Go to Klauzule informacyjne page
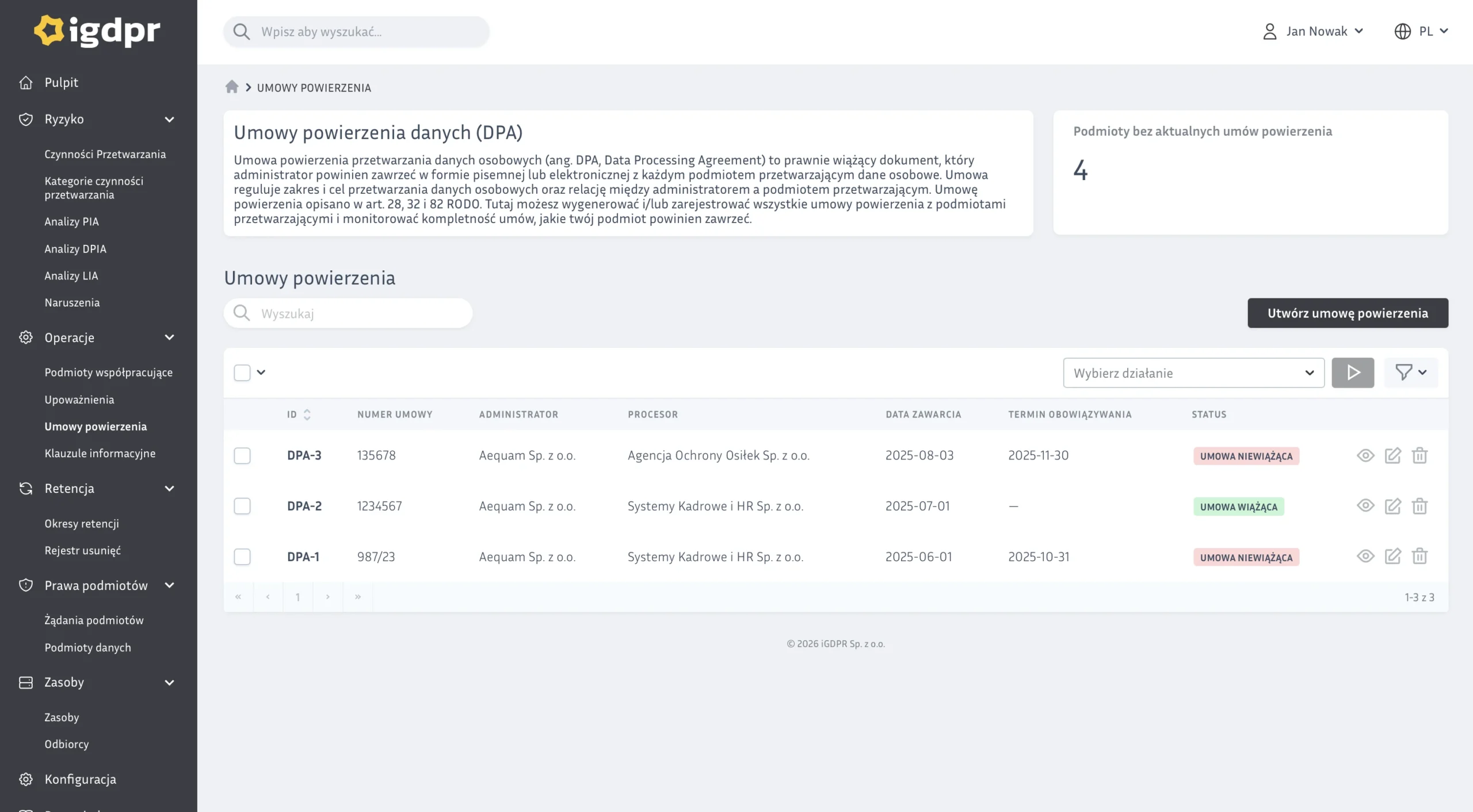The width and height of the screenshot is (1473, 812). click(100, 453)
